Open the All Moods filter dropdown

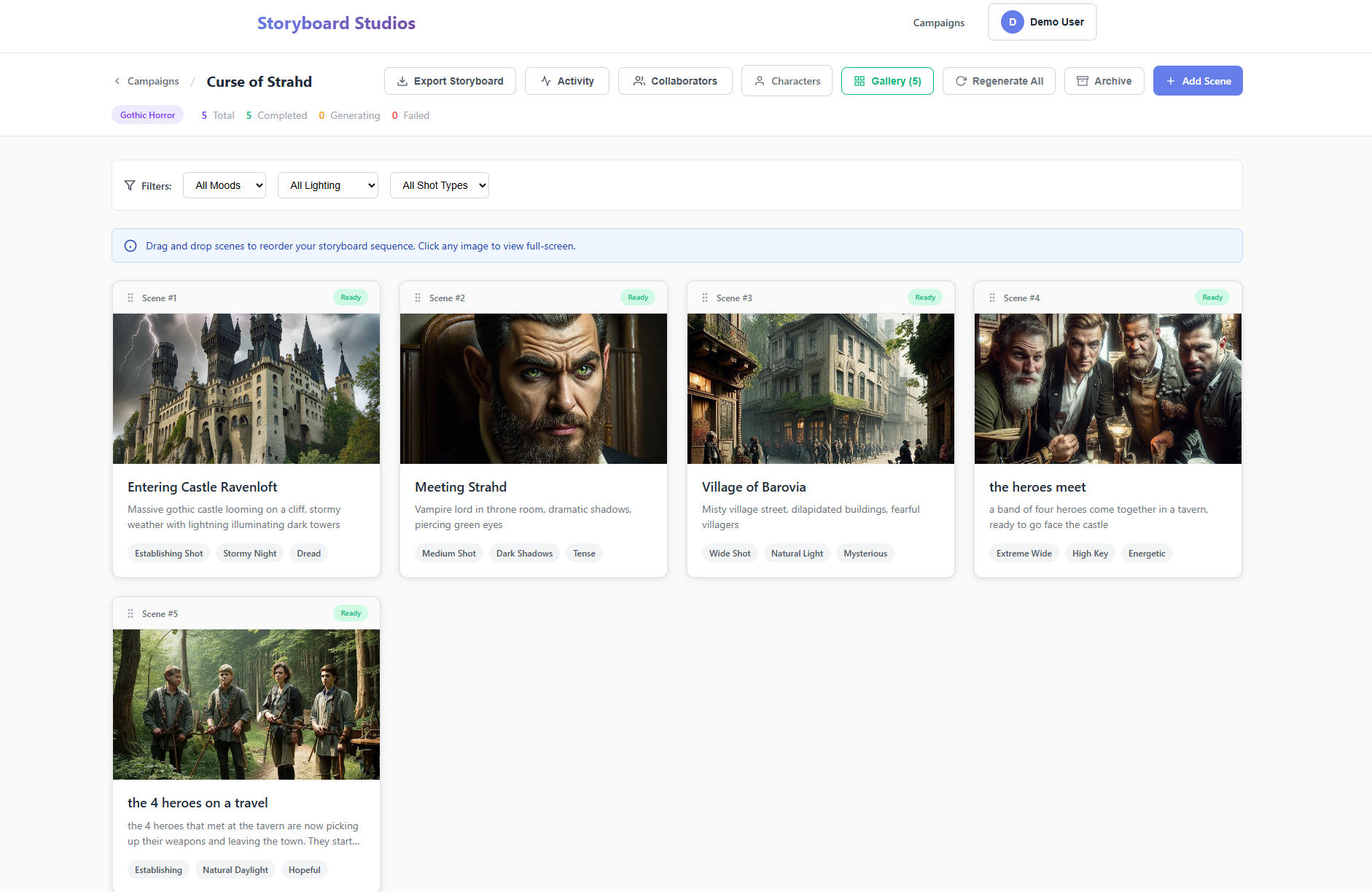tap(225, 185)
